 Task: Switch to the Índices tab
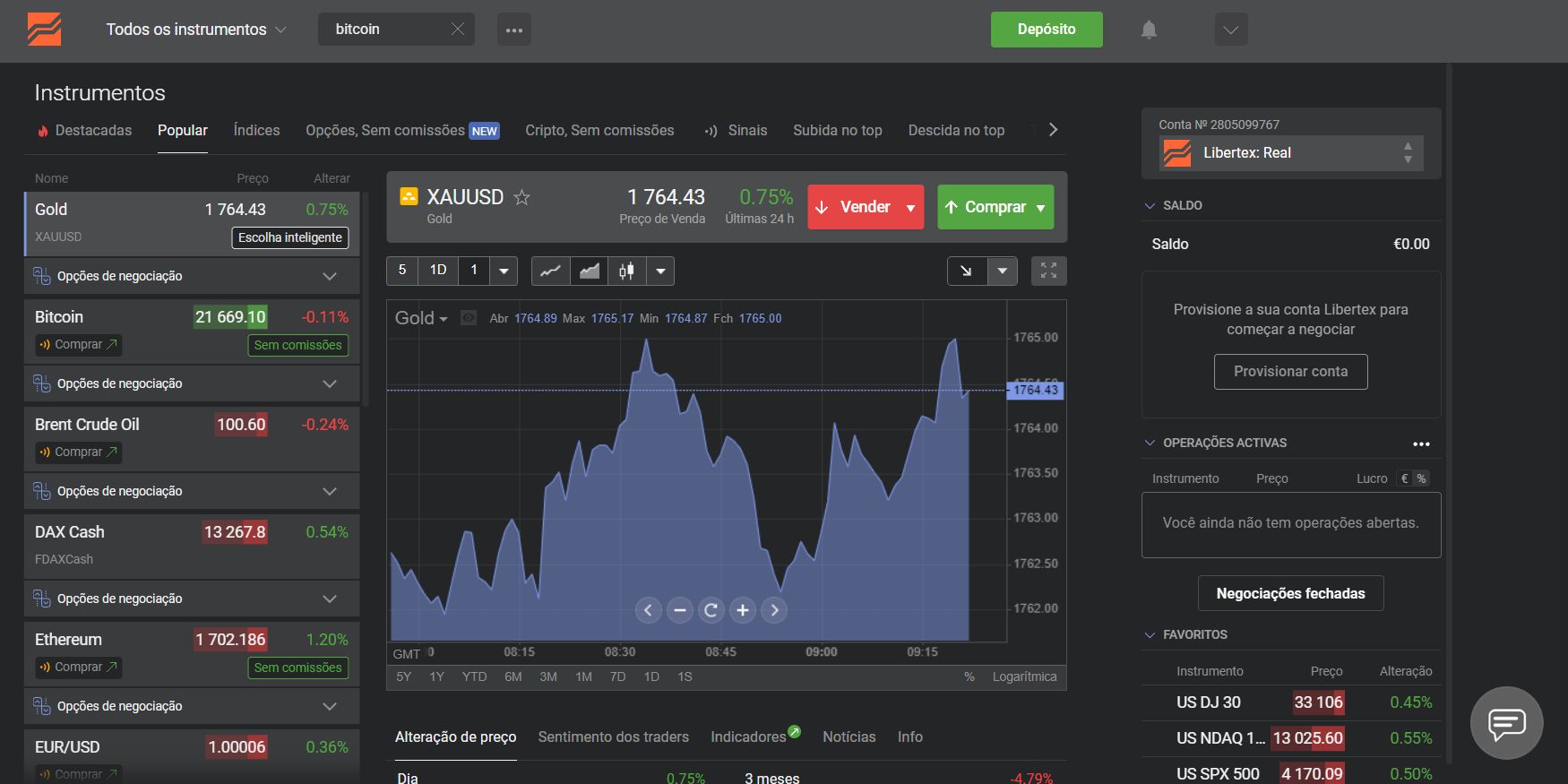[256, 131]
